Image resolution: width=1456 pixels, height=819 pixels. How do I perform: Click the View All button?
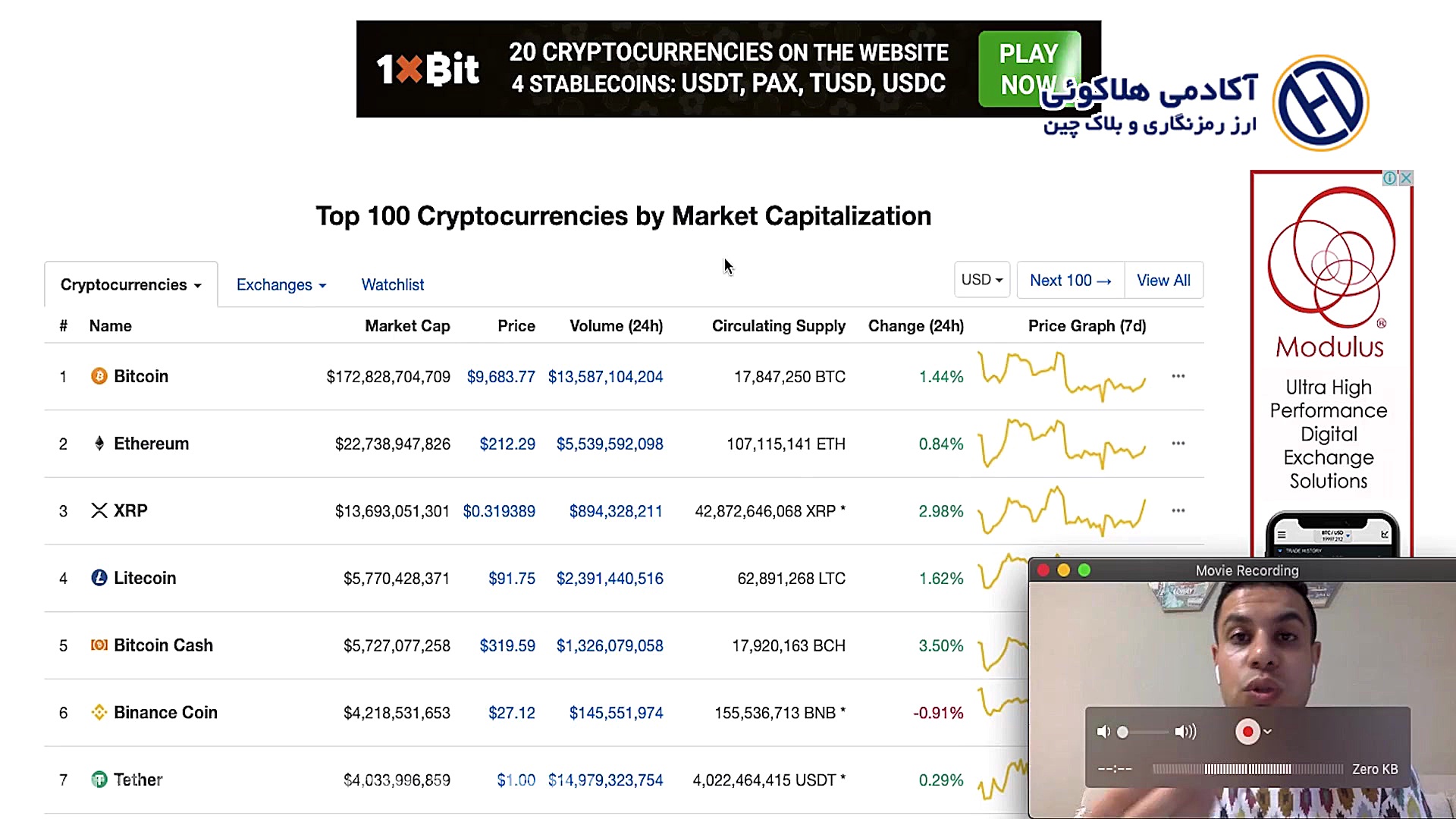coord(1163,280)
